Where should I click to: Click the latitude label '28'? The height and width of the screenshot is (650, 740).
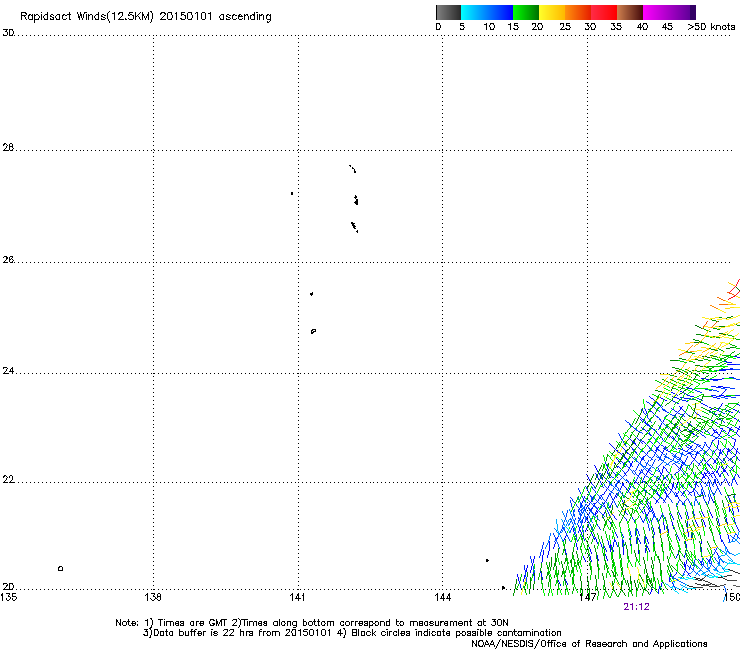click(8, 147)
